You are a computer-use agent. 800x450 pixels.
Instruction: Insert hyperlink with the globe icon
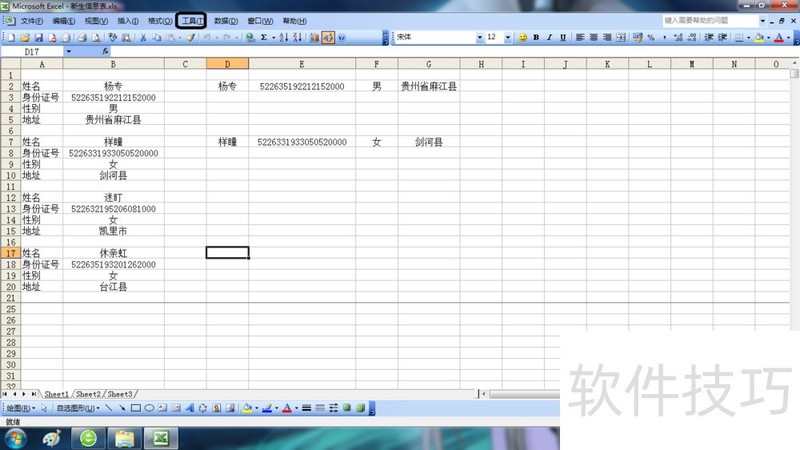click(x=250, y=37)
